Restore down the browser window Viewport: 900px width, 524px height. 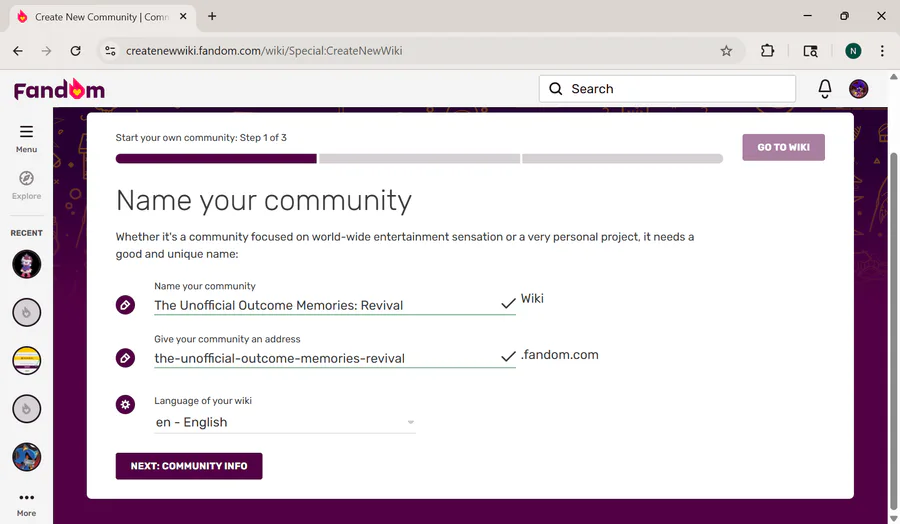(844, 16)
